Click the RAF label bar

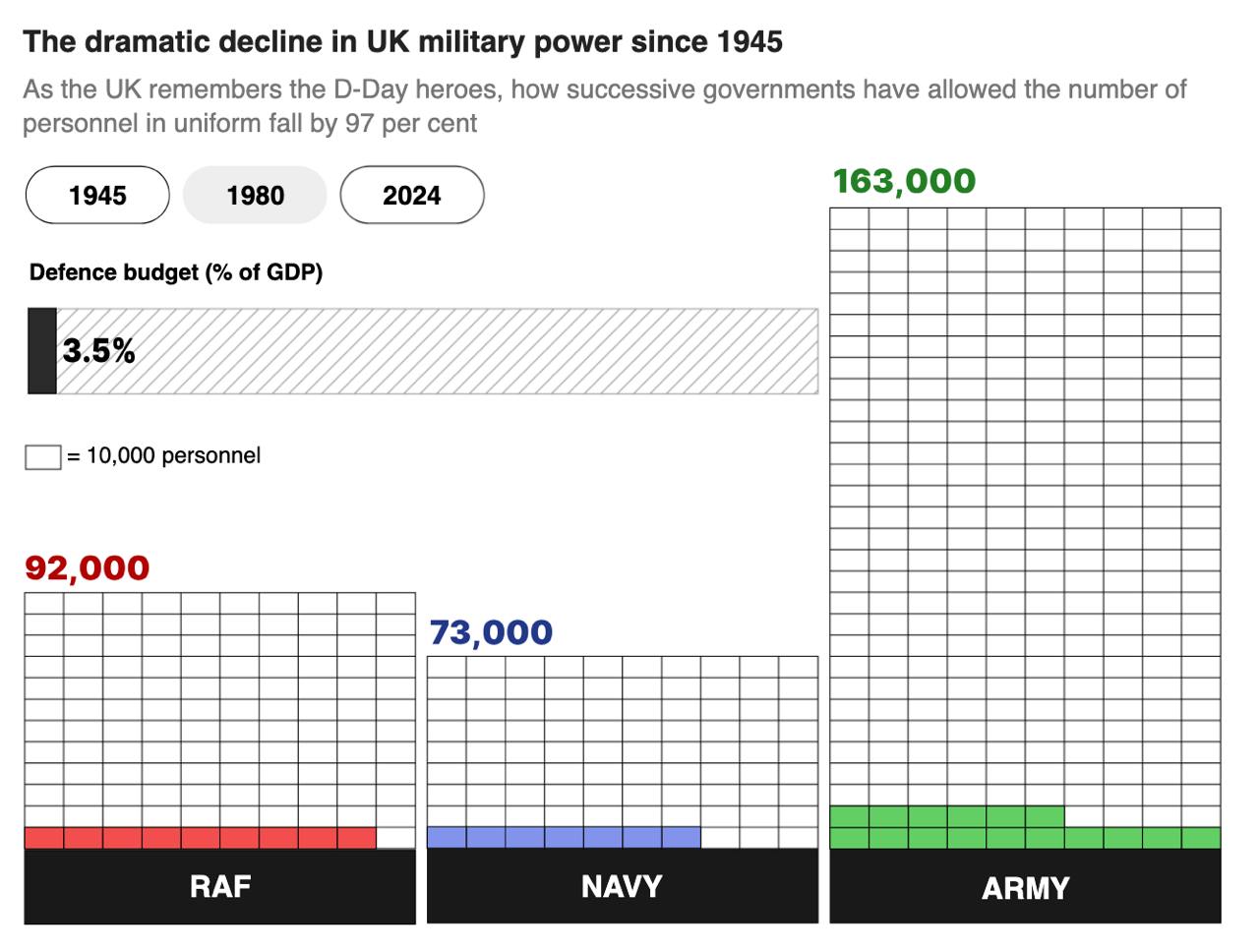(219, 886)
